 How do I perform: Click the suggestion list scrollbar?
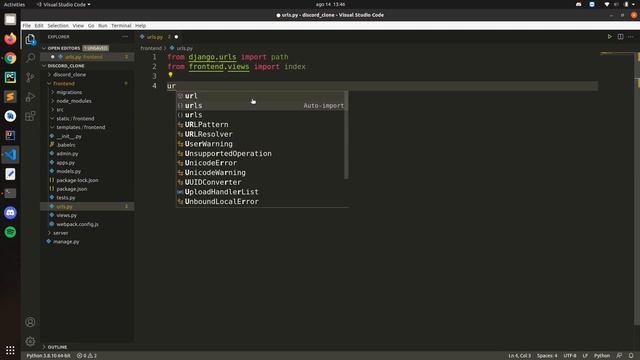(x=347, y=135)
